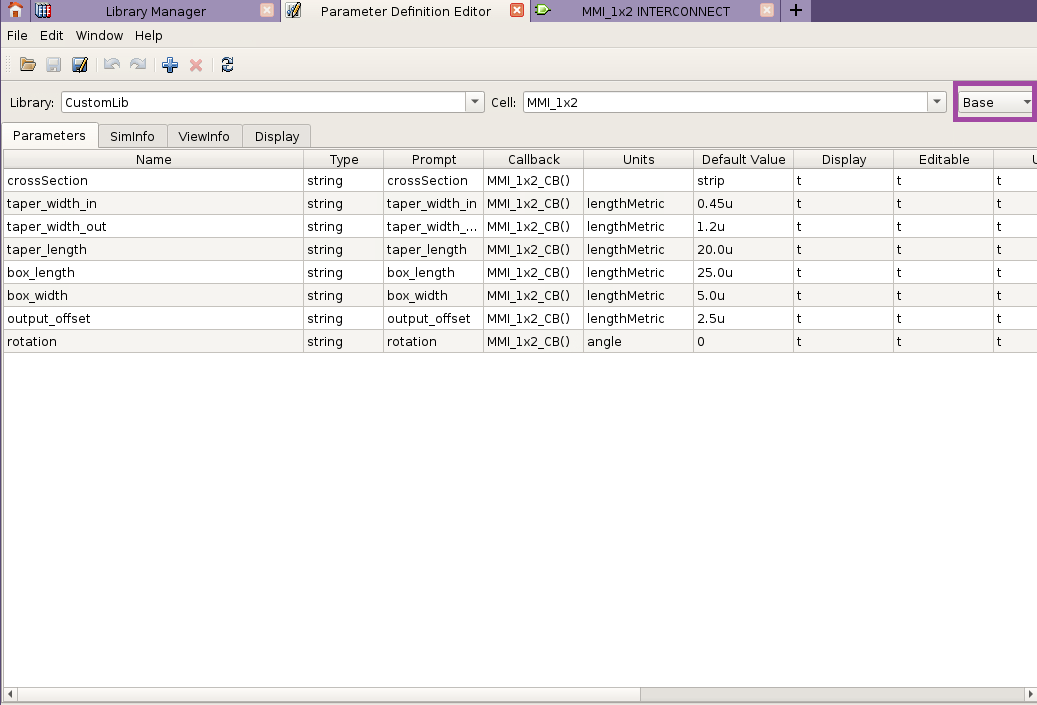This screenshot has height=705, width=1037.
Task: Select the Display tab
Action: (x=277, y=136)
